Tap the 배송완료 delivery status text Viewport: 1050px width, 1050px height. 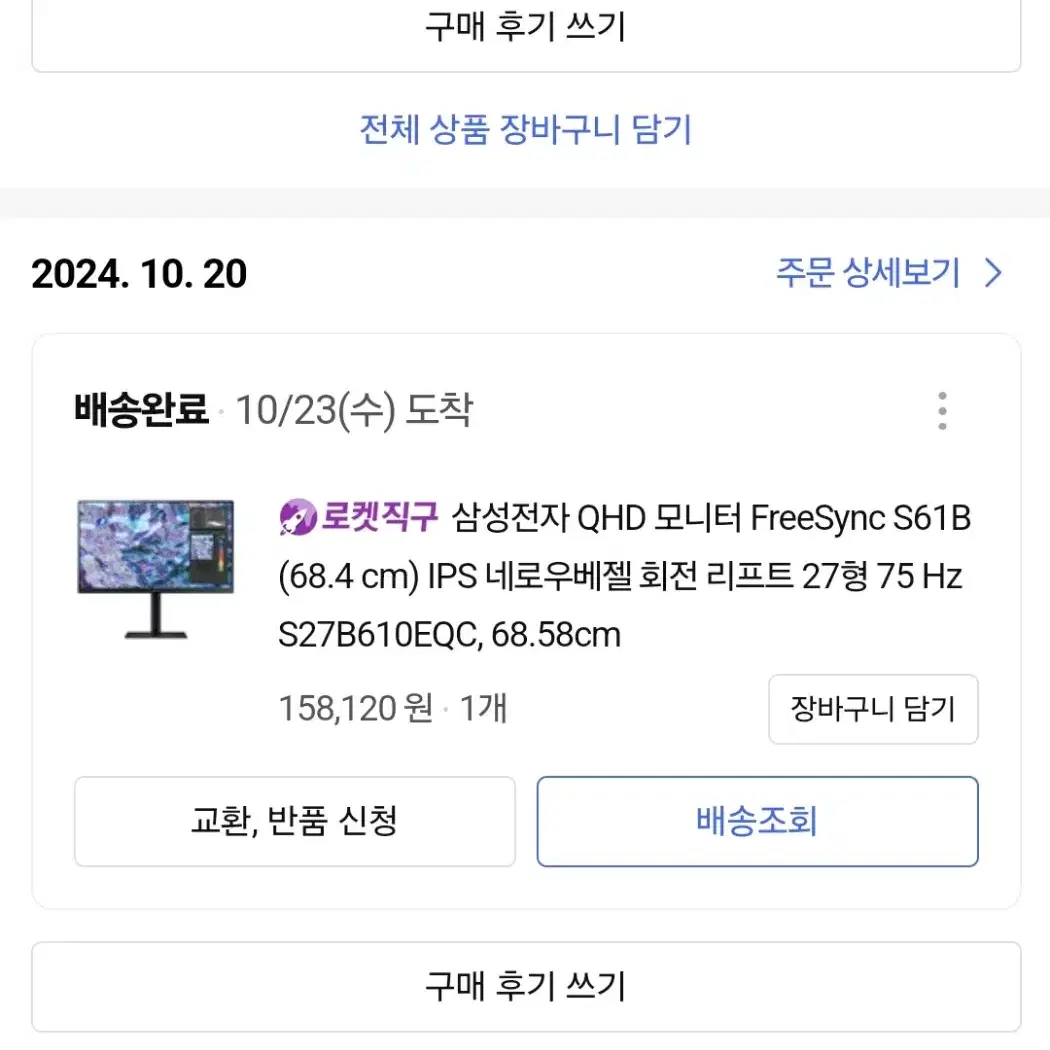(141, 410)
